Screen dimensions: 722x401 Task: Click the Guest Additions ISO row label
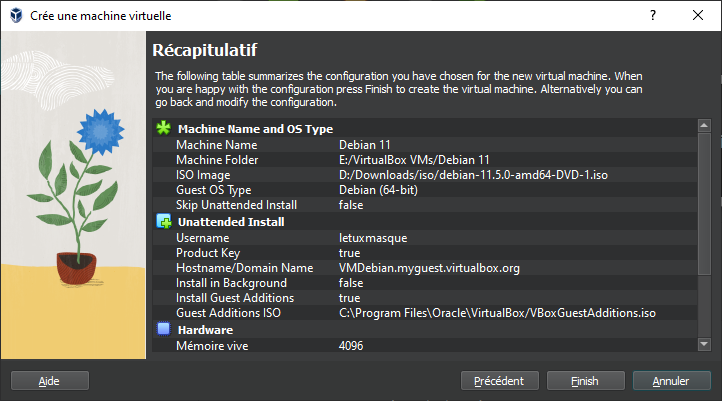pos(228,313)
